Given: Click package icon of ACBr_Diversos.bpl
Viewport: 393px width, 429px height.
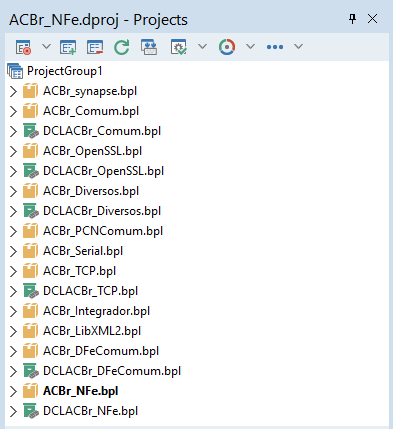Looking at the screenshot, I should (x=30, y=191).
